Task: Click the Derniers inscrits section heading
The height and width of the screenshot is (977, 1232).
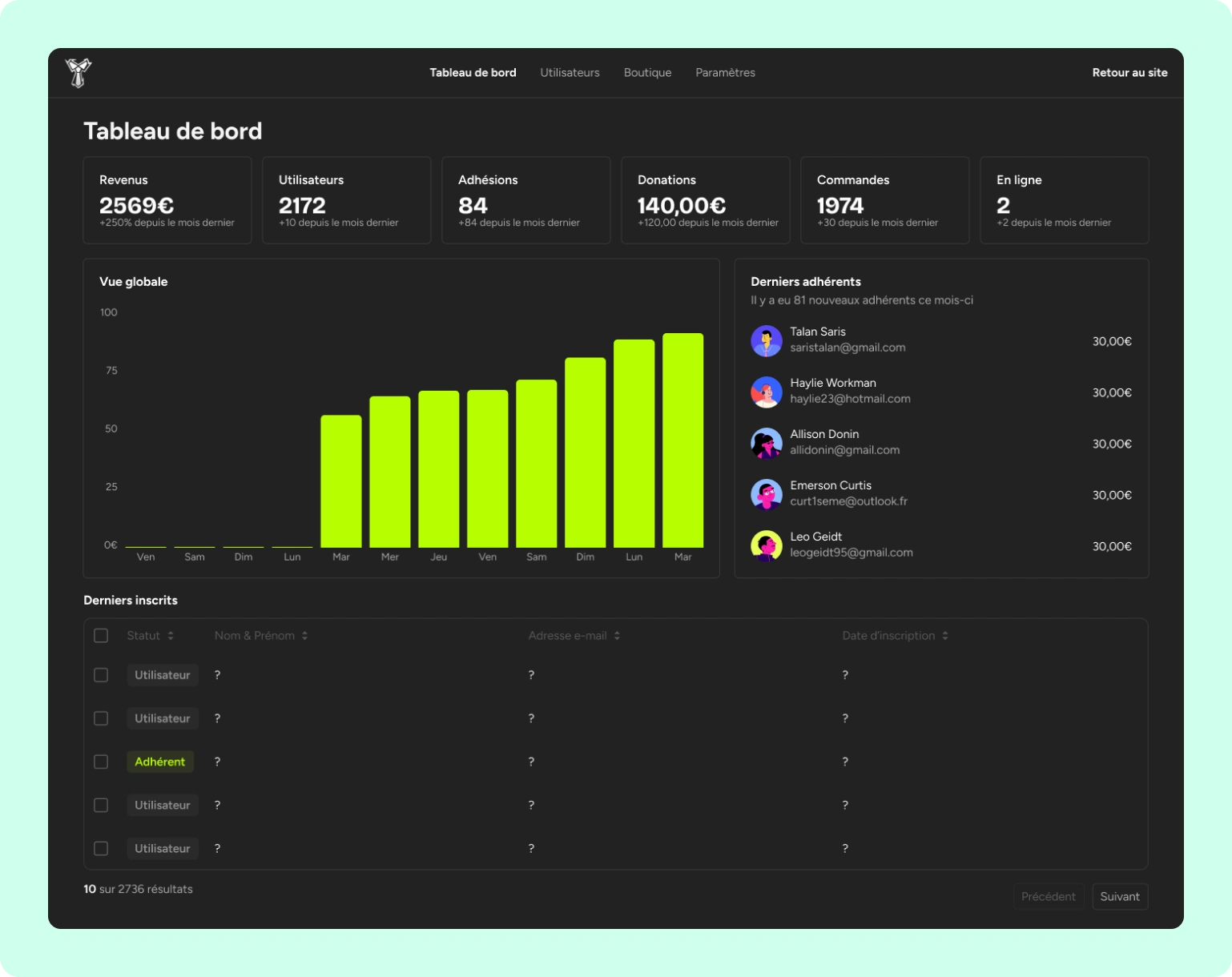Action: tap(131, 601)
